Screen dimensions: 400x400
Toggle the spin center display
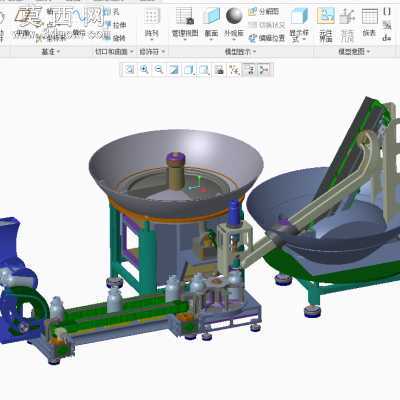[265, 70]
